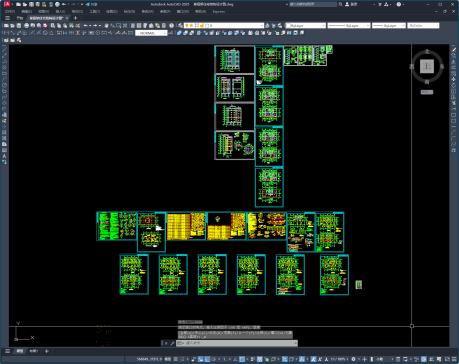Open the File menu
Image resolution: width=459 pixels, height=364 pixels.
click(10, 11)
